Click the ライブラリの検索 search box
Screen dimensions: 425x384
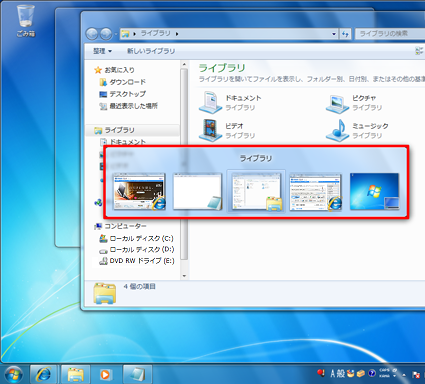click(x=389, y=34)
